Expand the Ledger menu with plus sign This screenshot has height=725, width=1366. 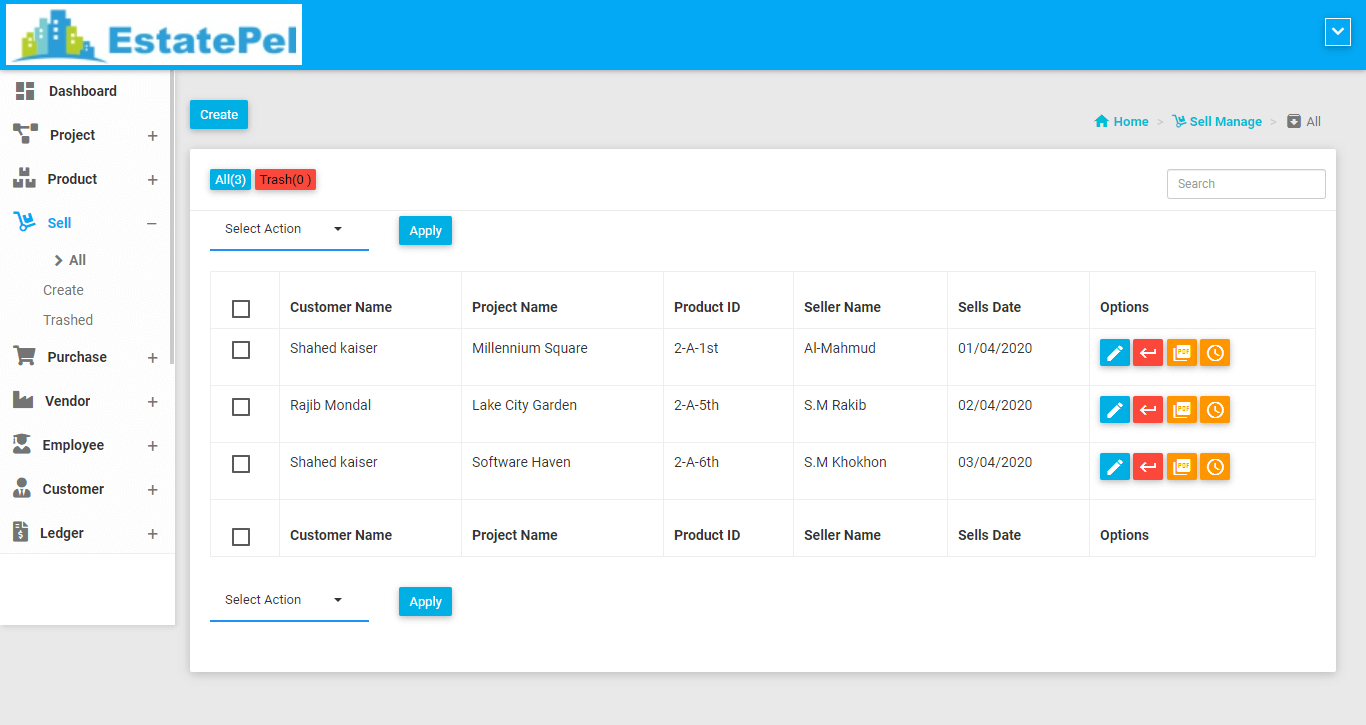click(152, 534)
